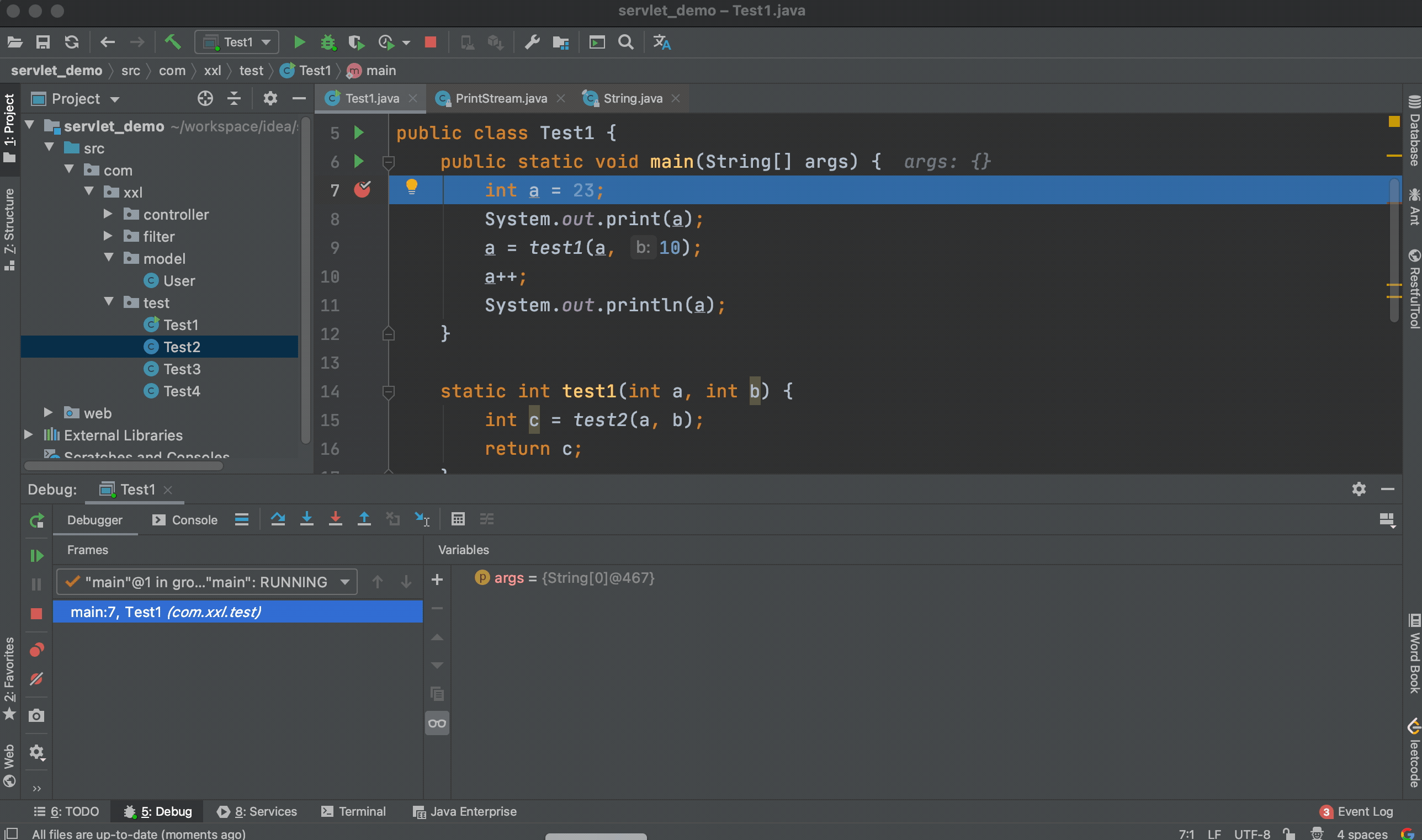Open profiler dropdown arrow in toolbar
Screen dimensions: 1422x840
[406, 43]
